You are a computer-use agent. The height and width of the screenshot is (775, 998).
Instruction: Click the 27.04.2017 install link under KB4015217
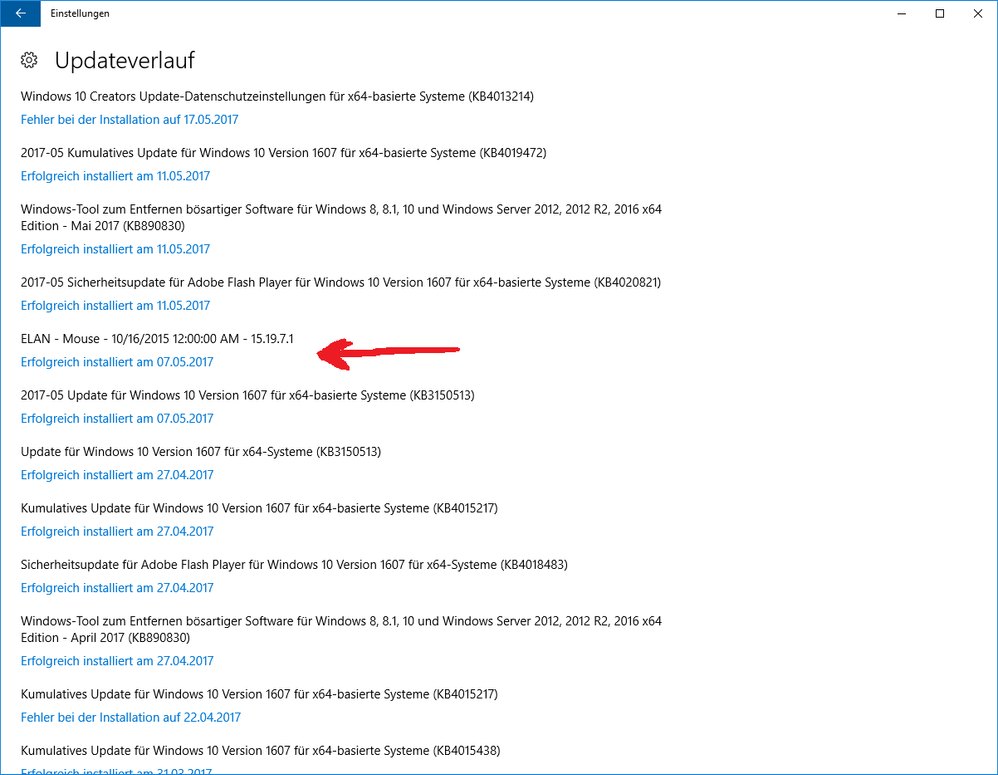[x=115, y=531]
